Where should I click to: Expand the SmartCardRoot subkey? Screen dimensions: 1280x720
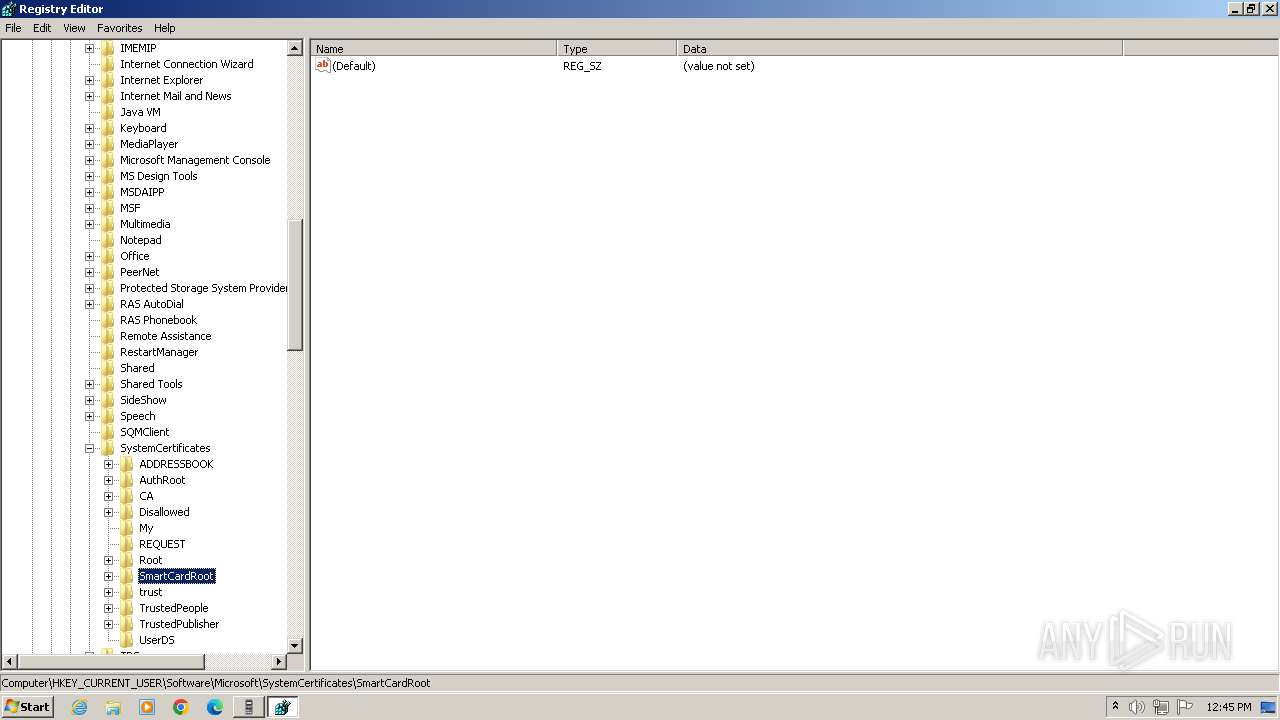click(x=108, y=576)
